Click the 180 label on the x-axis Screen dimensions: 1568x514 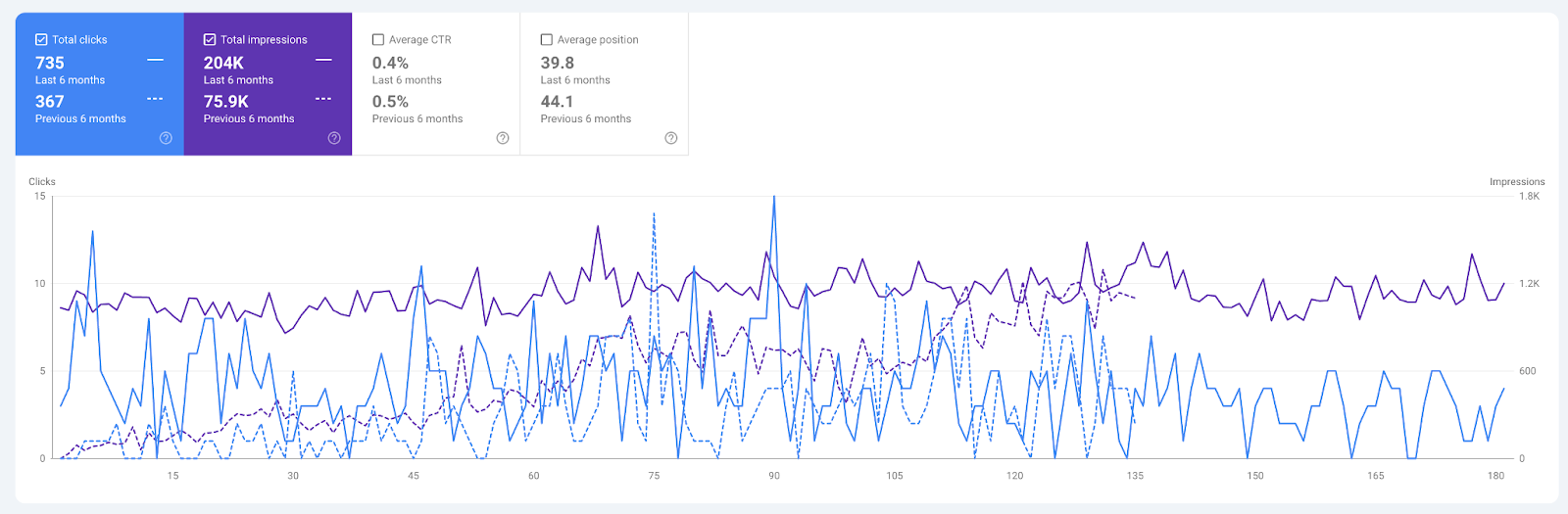[1495, 476]
